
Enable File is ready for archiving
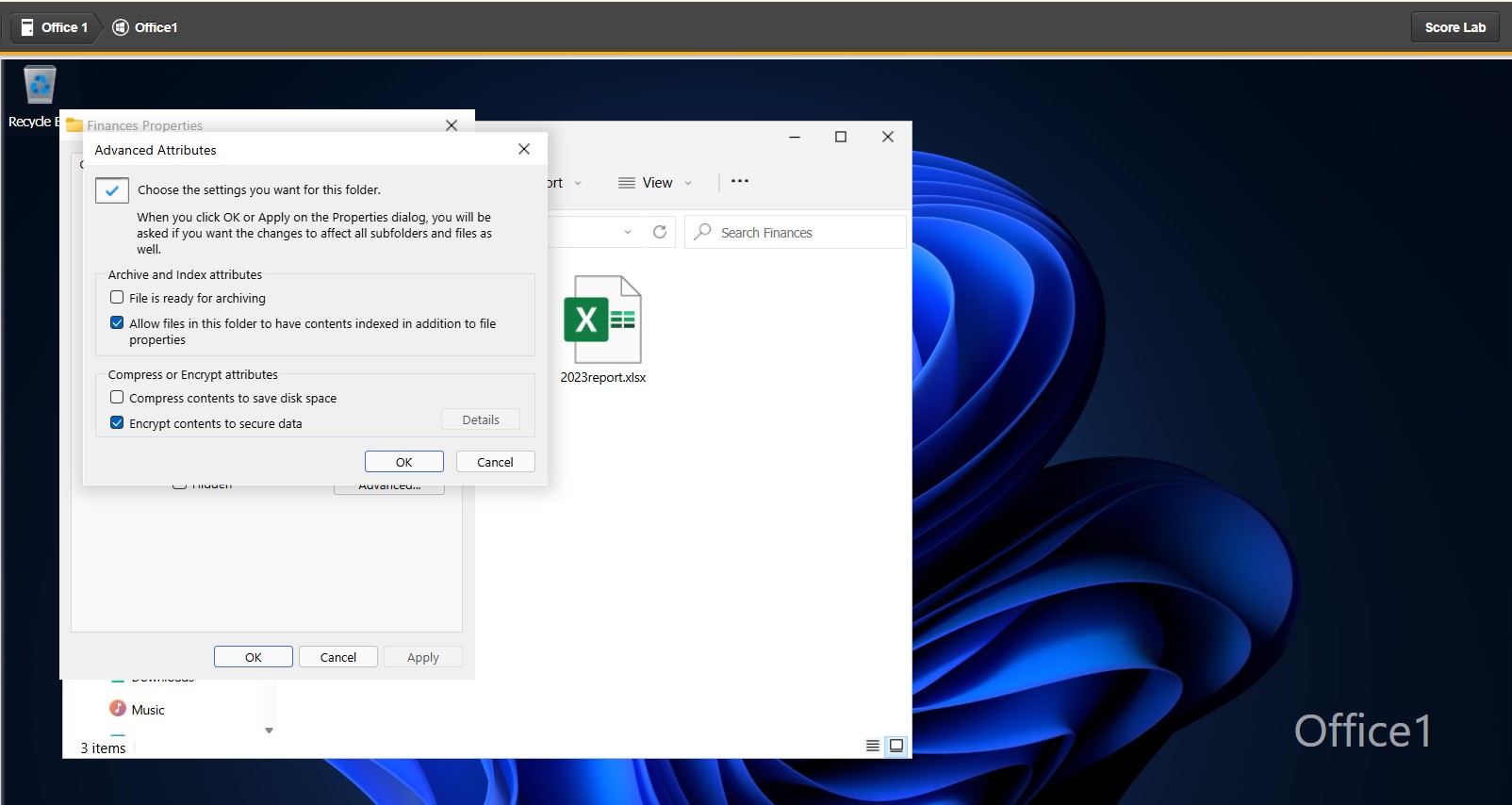point(117,298)
